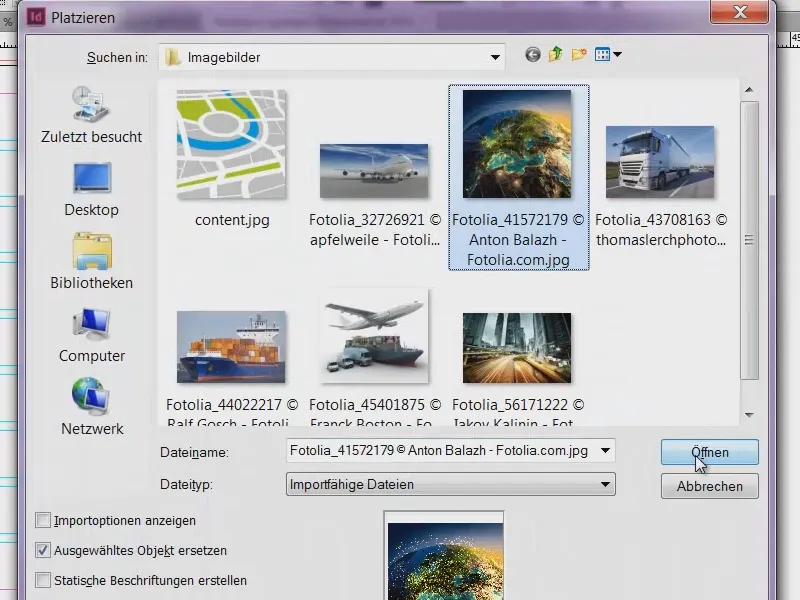Enable Importoptionen anzeigen checkbox
This screenshot has height=600, width=800.
click(43, 520)
